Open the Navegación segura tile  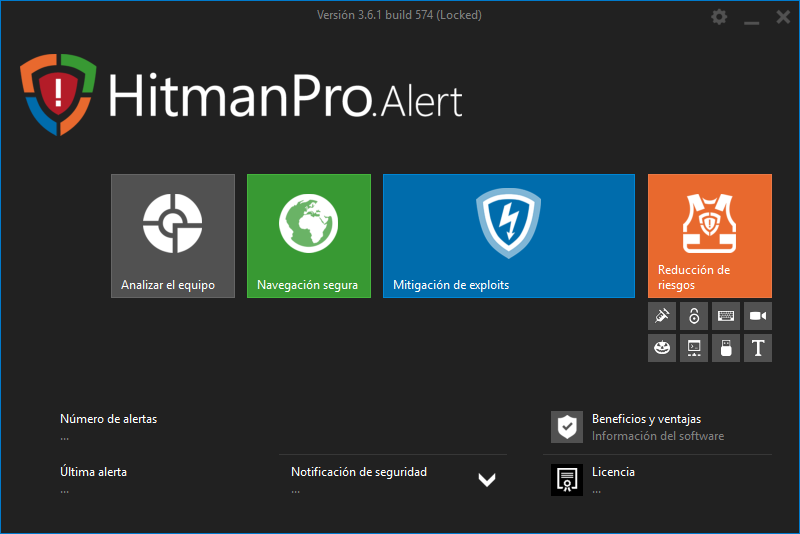[309, 236]
